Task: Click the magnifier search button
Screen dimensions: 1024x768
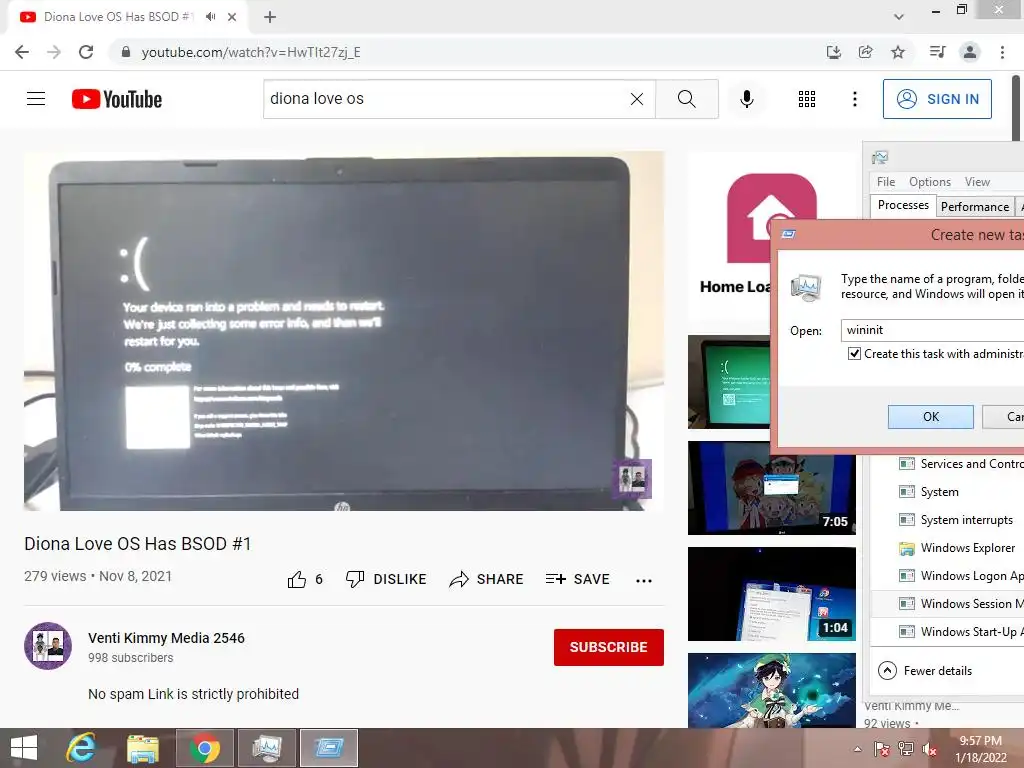Action: coord(686,99)
